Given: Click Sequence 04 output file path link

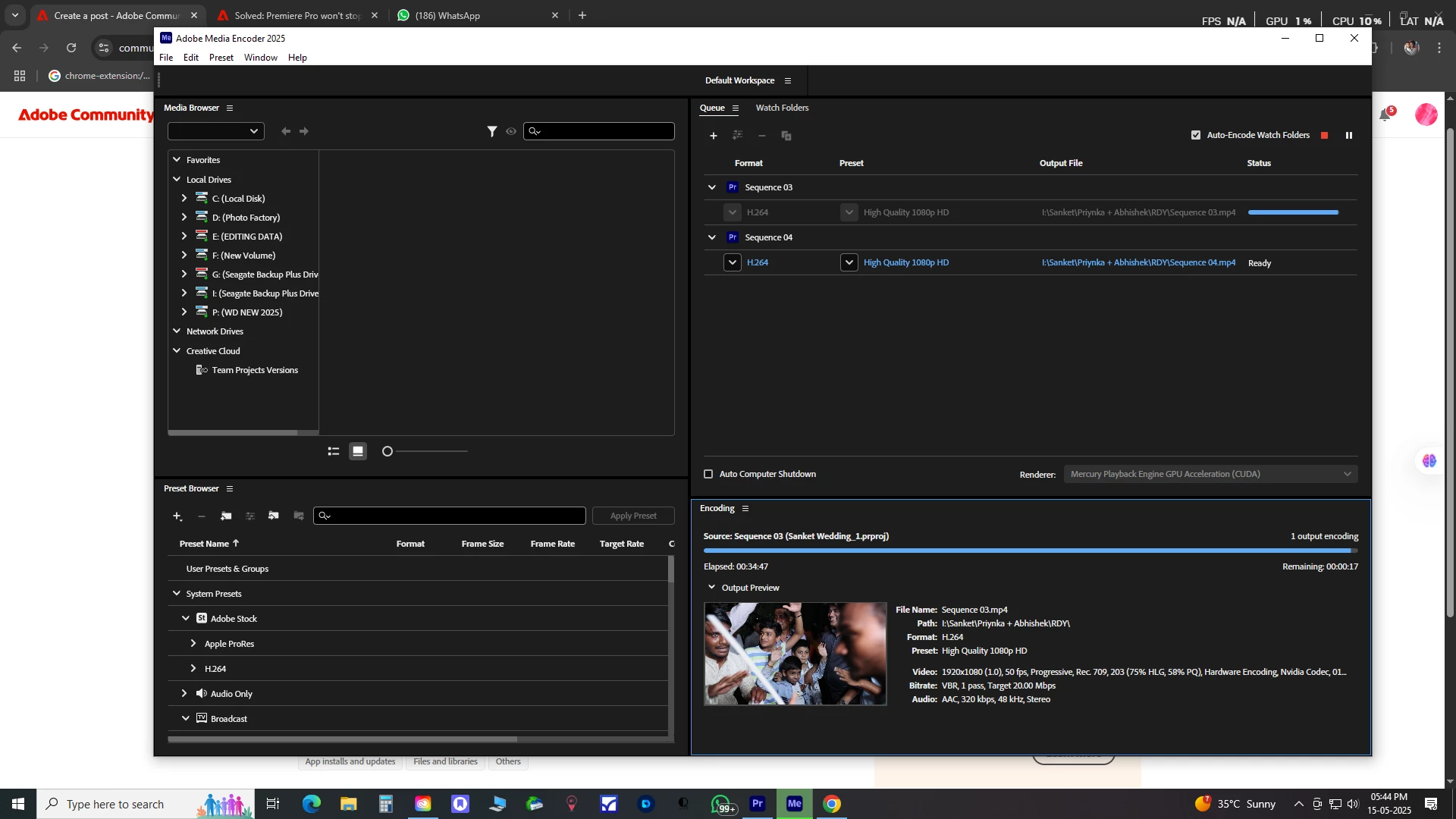Looking at the screenshot, I should tap(1137, 262).
